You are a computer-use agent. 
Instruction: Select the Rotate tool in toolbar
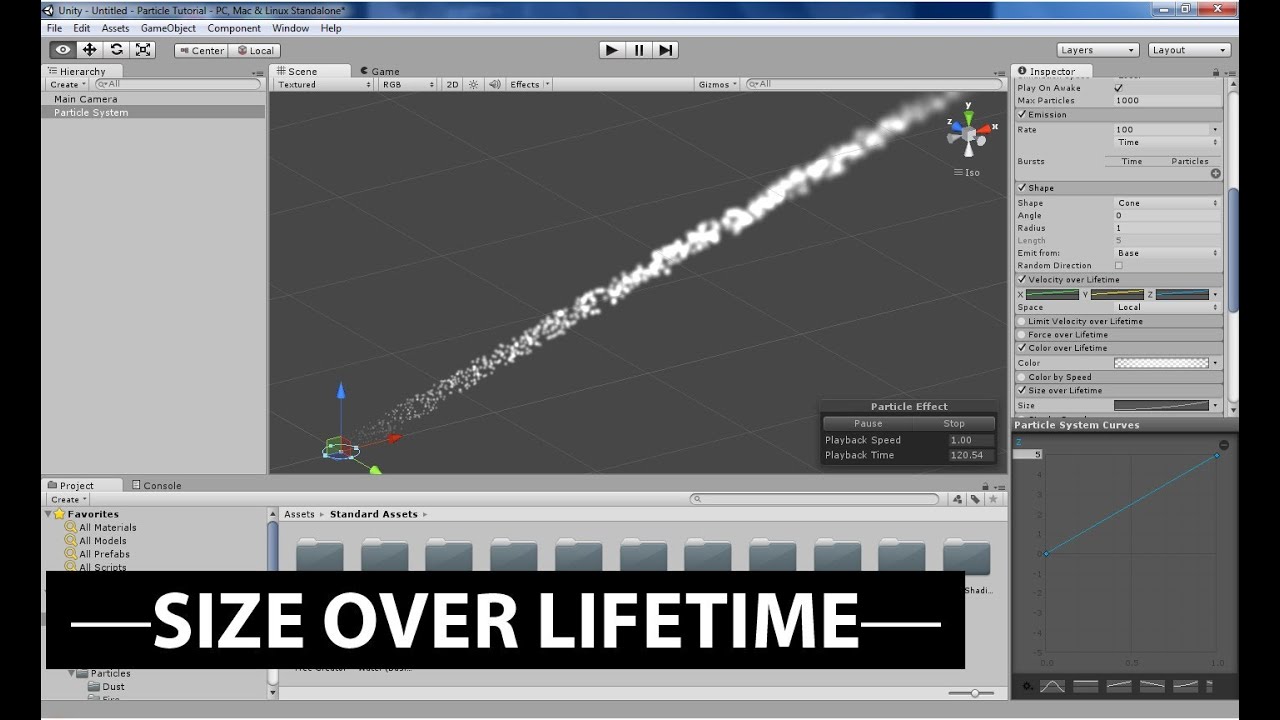click(117, 50)
